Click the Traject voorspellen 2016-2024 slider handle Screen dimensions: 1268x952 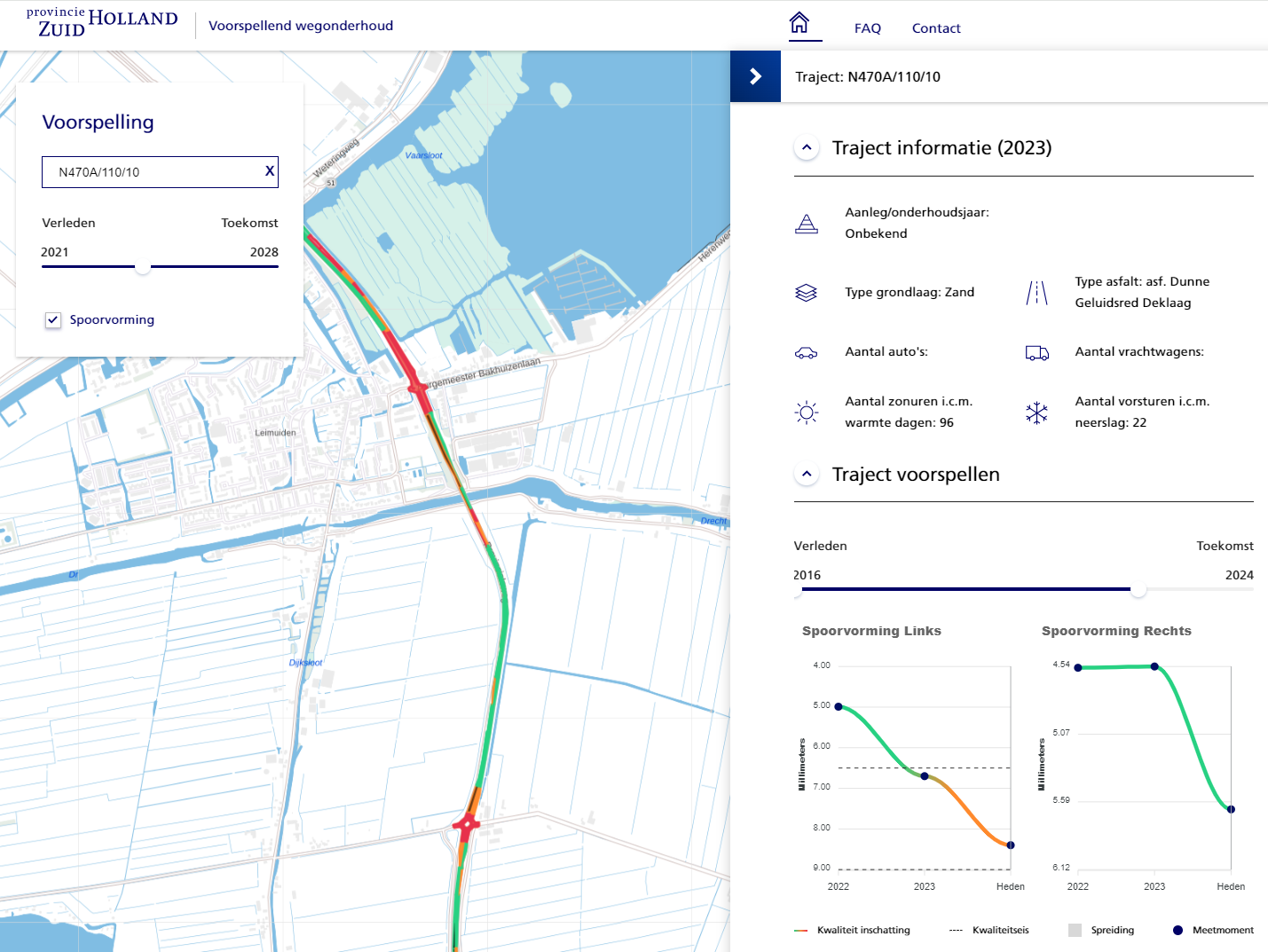tap(1138, 589)
